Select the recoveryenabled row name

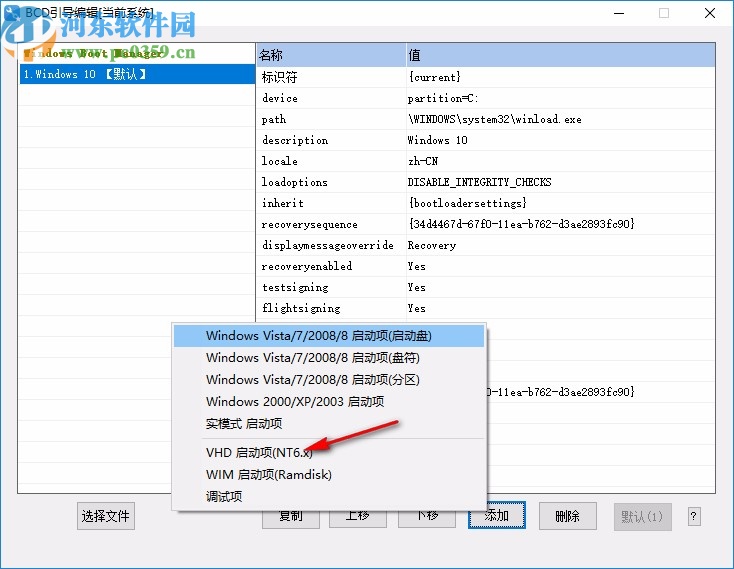[x=307, y=266]
